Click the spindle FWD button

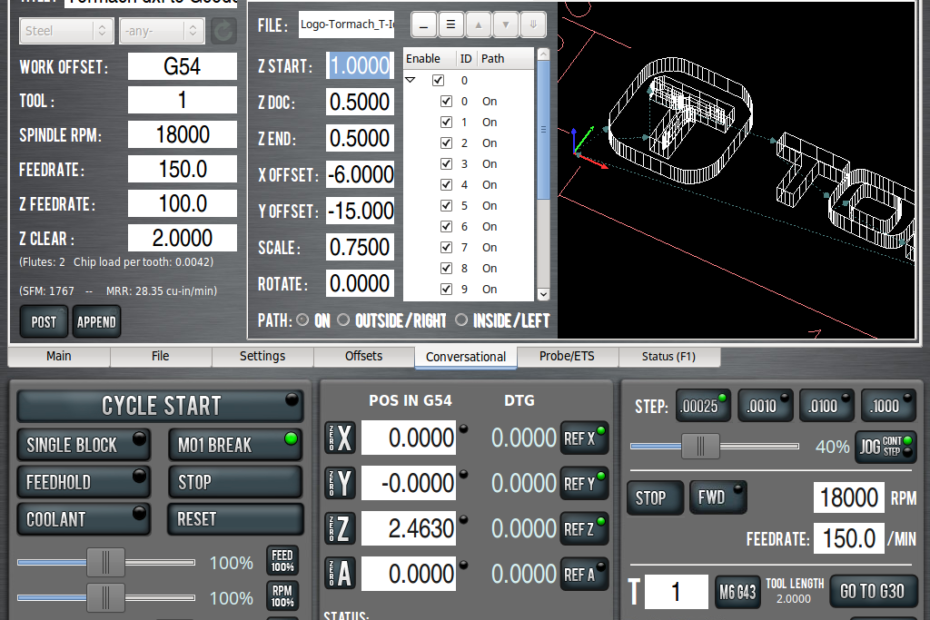[718, 497]
